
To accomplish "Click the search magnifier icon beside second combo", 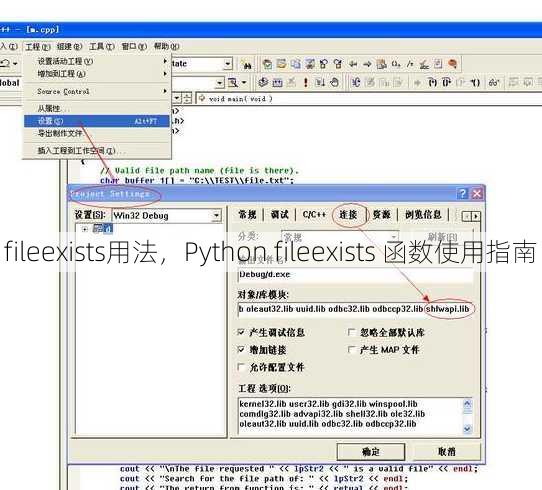I will point(233,82).
